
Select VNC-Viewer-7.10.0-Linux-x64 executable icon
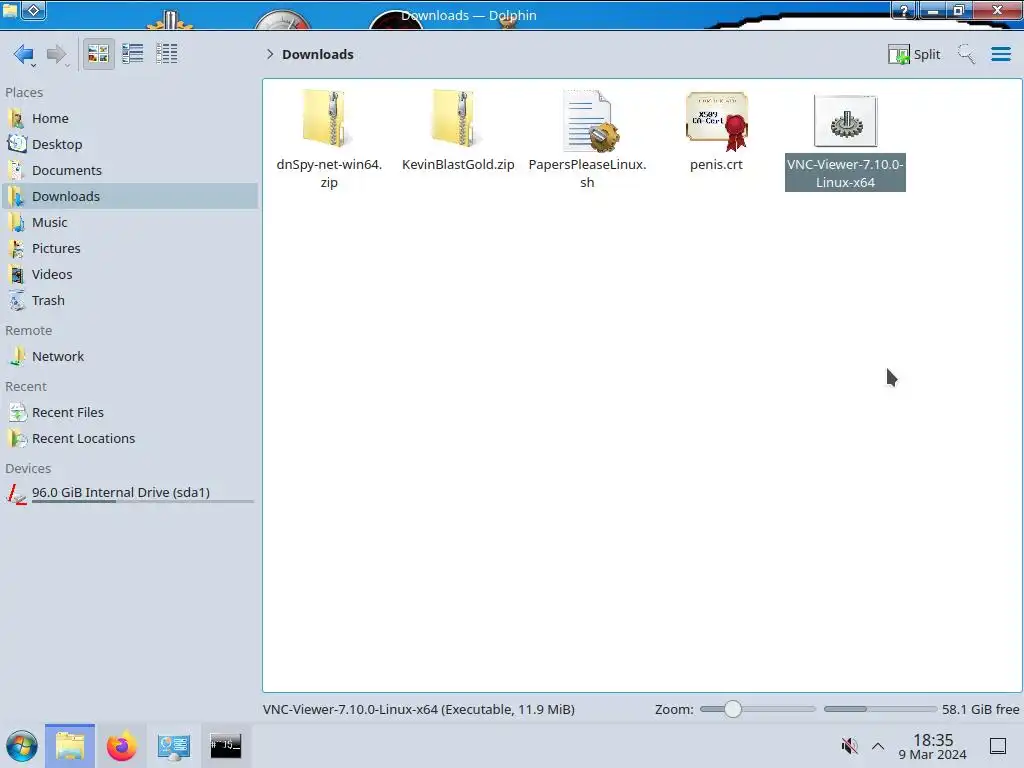tap(845, 121)
